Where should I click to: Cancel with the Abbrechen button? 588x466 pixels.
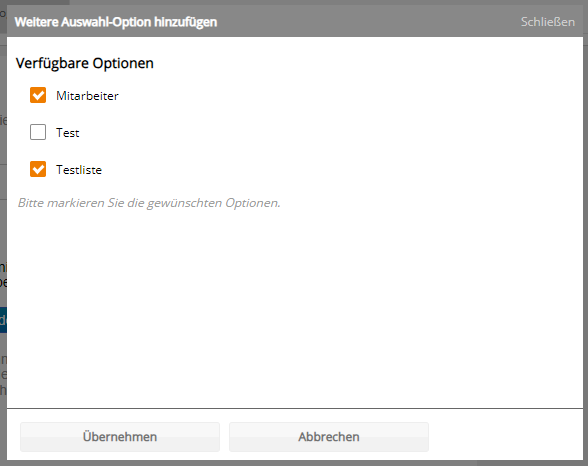coord(328,437)
